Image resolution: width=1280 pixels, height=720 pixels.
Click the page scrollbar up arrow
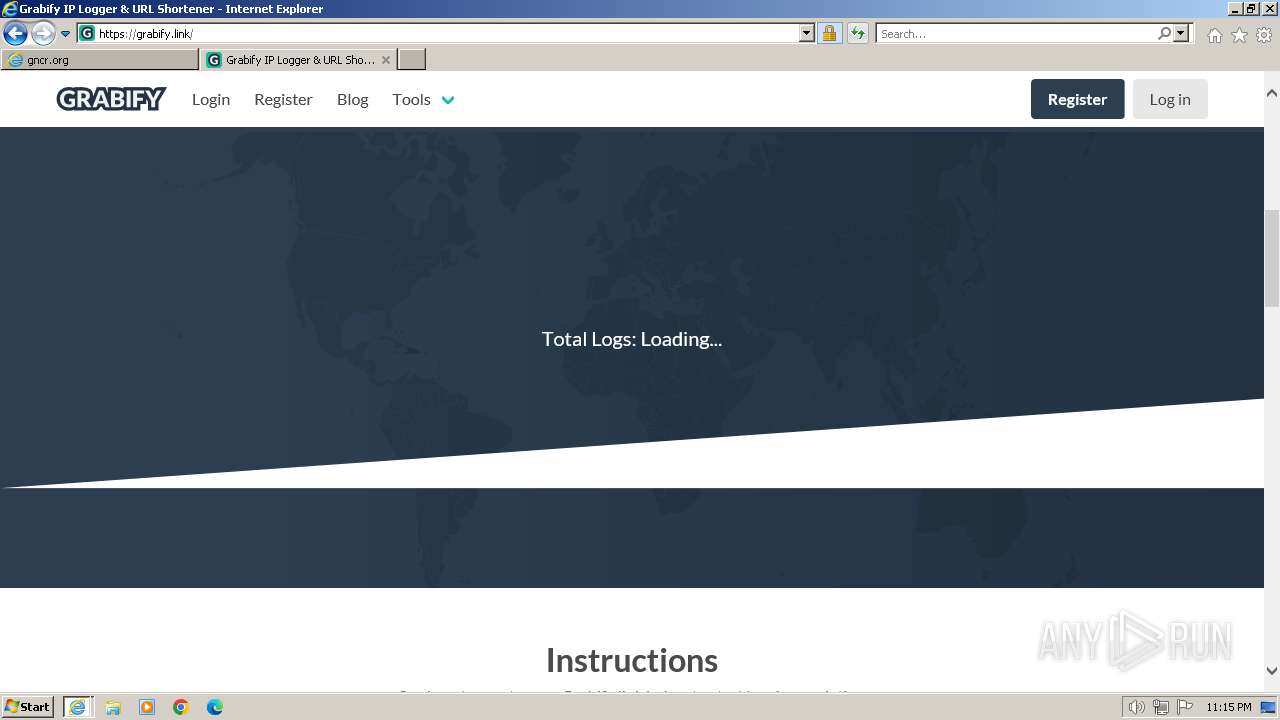1272,93
